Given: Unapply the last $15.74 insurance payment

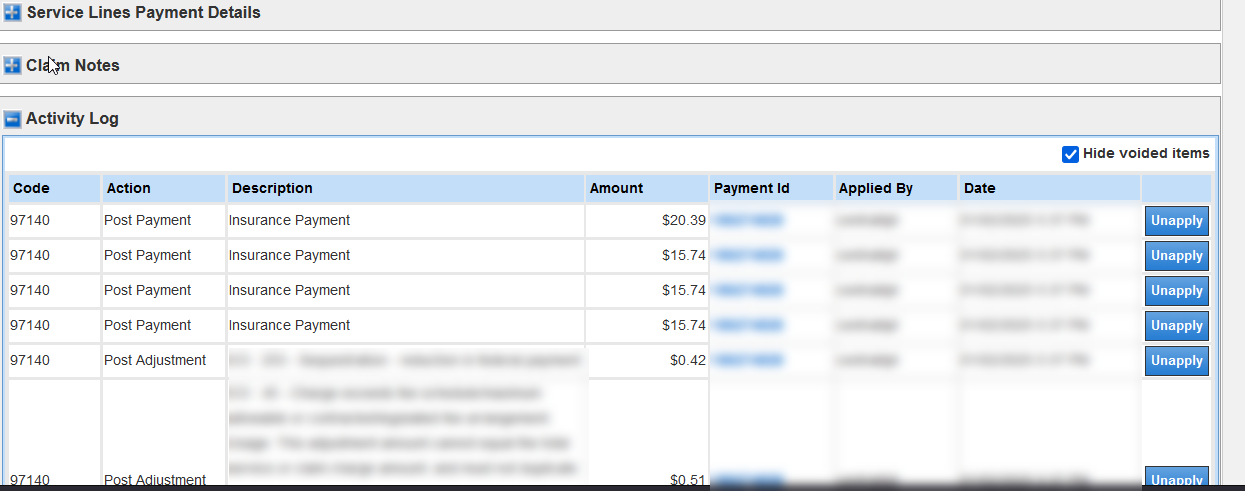Looking at the screenshot, I should (x=1176, y=326).
